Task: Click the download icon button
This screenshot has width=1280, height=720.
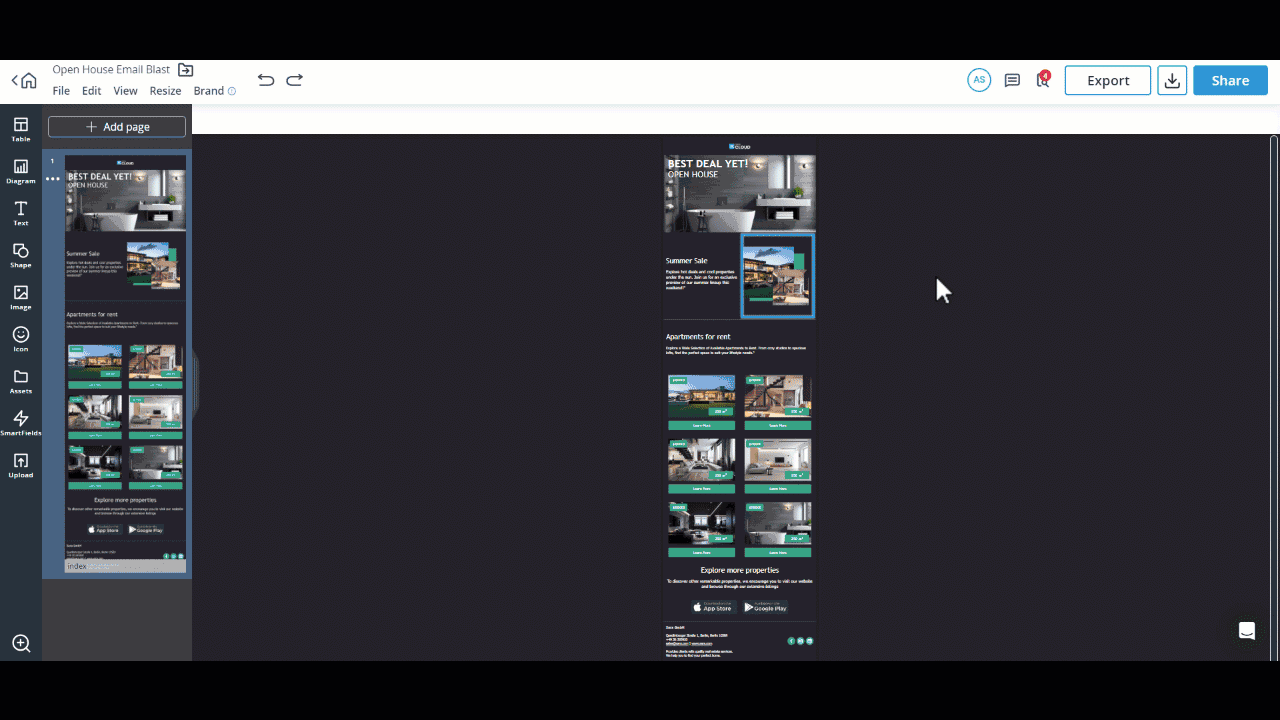Action: 1172,80
